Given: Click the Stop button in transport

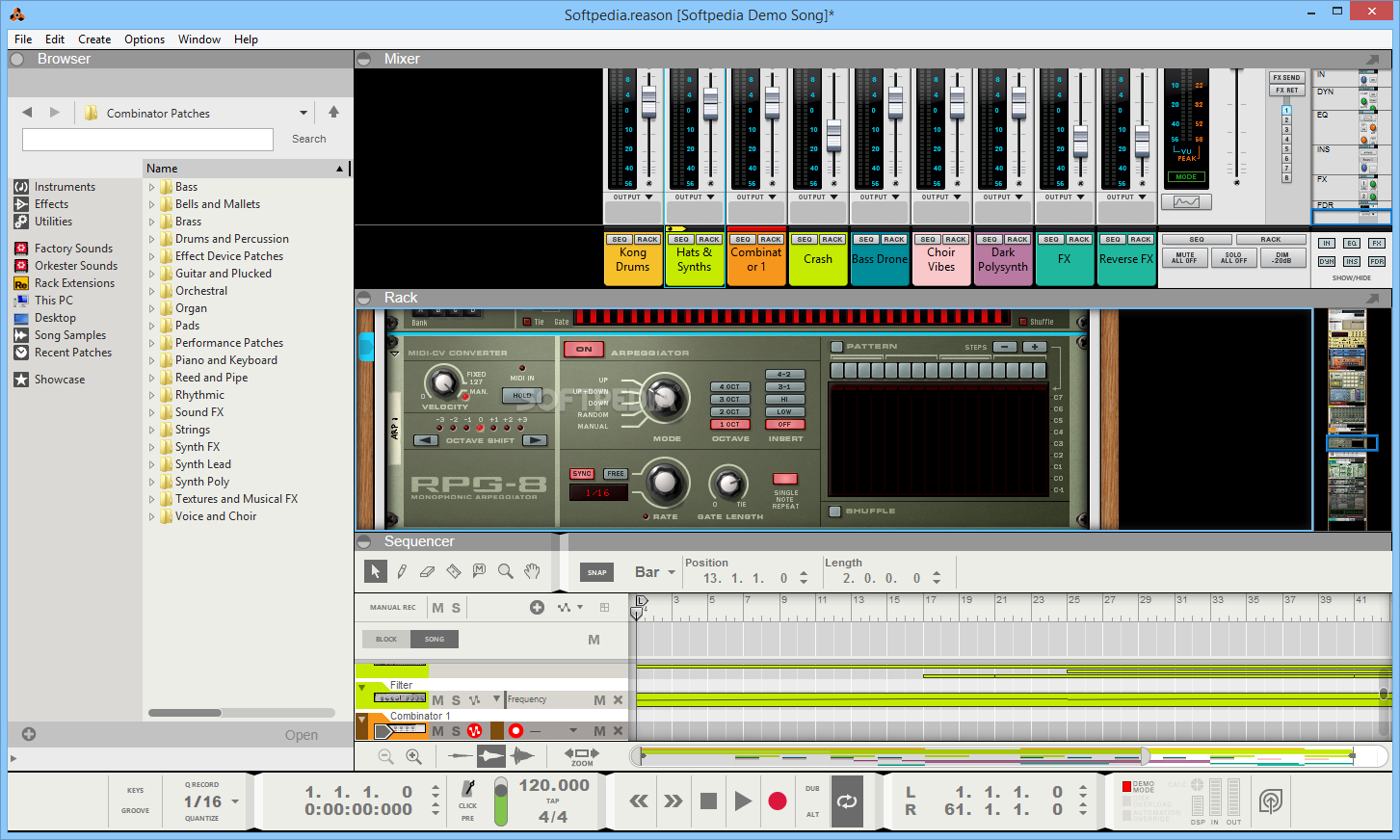Looking at the screenshot, I should pyautogui.click(x=708, y=801).
